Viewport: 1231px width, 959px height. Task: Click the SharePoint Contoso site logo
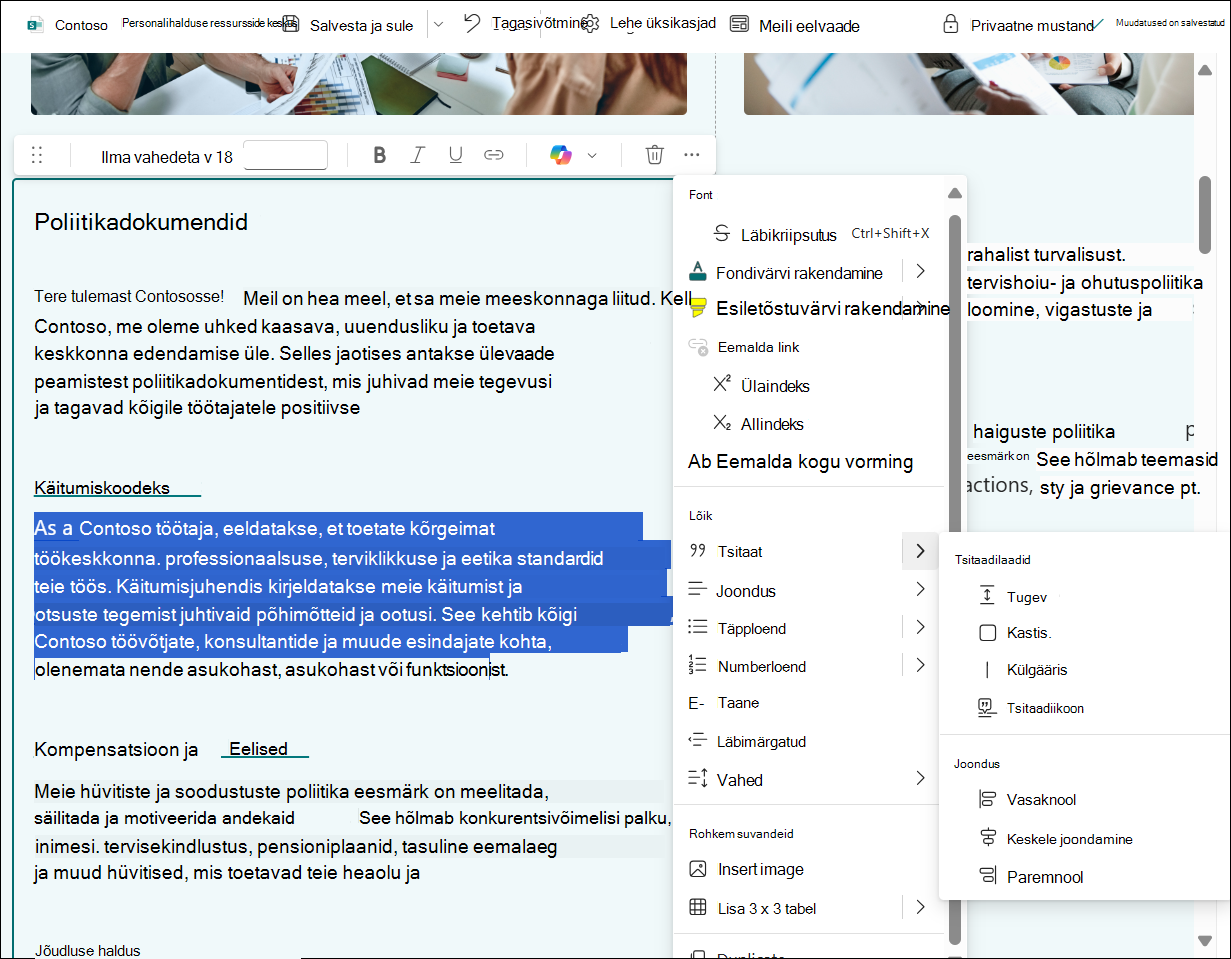tap(35, 25)
